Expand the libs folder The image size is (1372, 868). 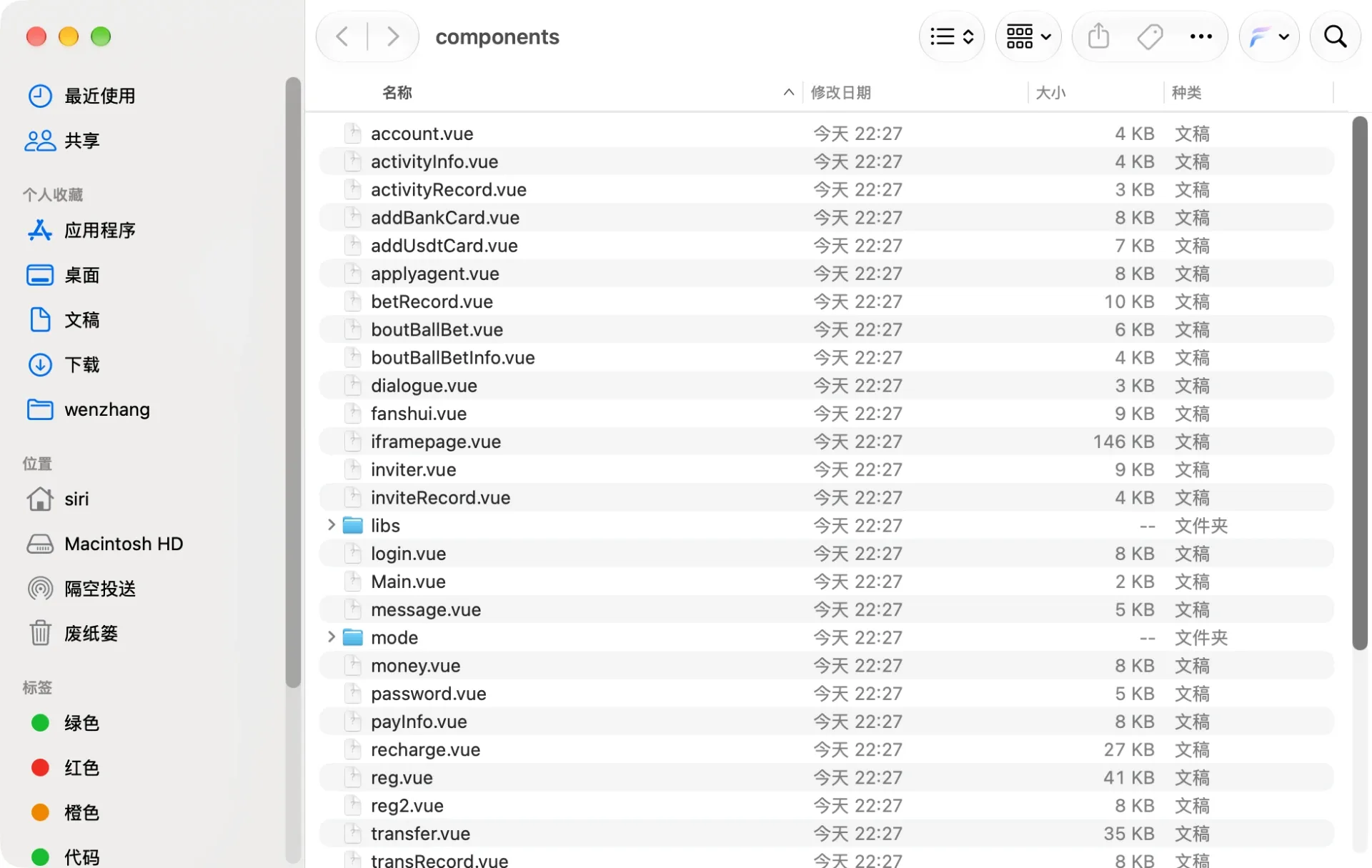coord(331,525)
